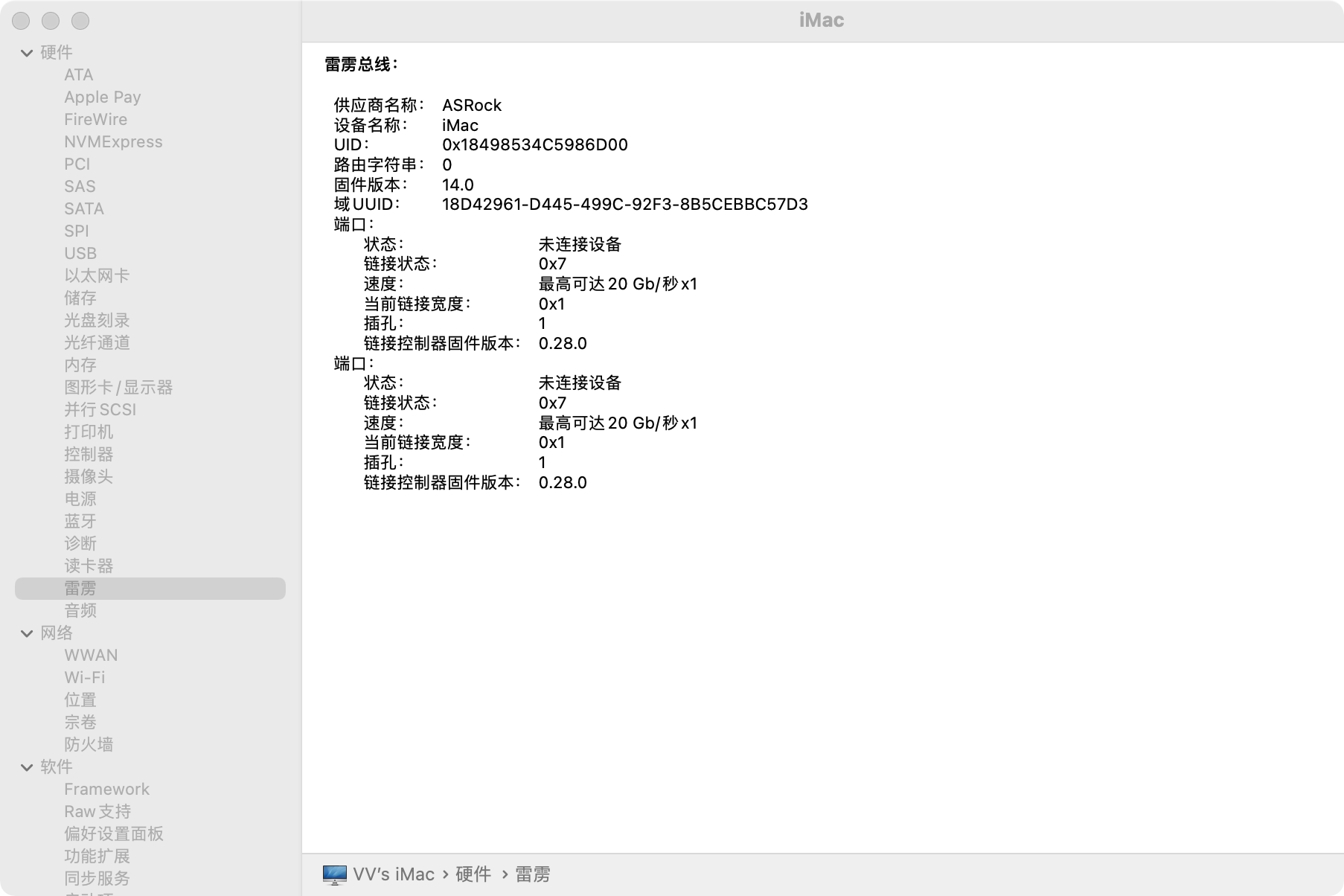Select 诊断 in the sidebar

[x=80, y=544]
